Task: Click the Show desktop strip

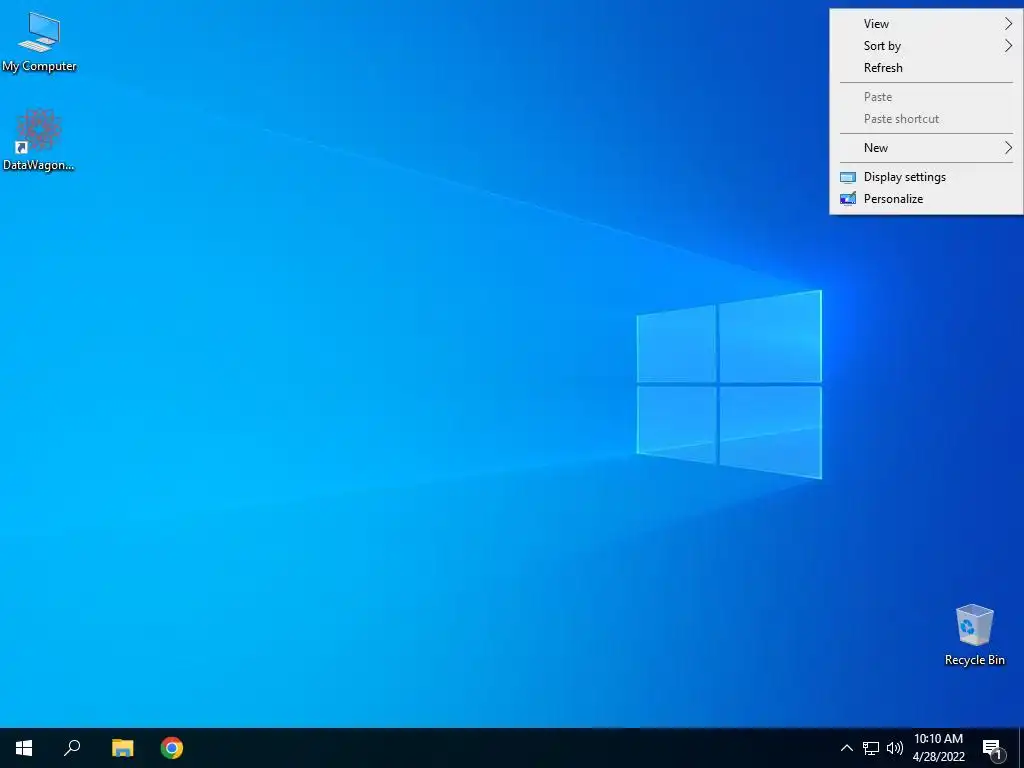Action: point(1021,748)
